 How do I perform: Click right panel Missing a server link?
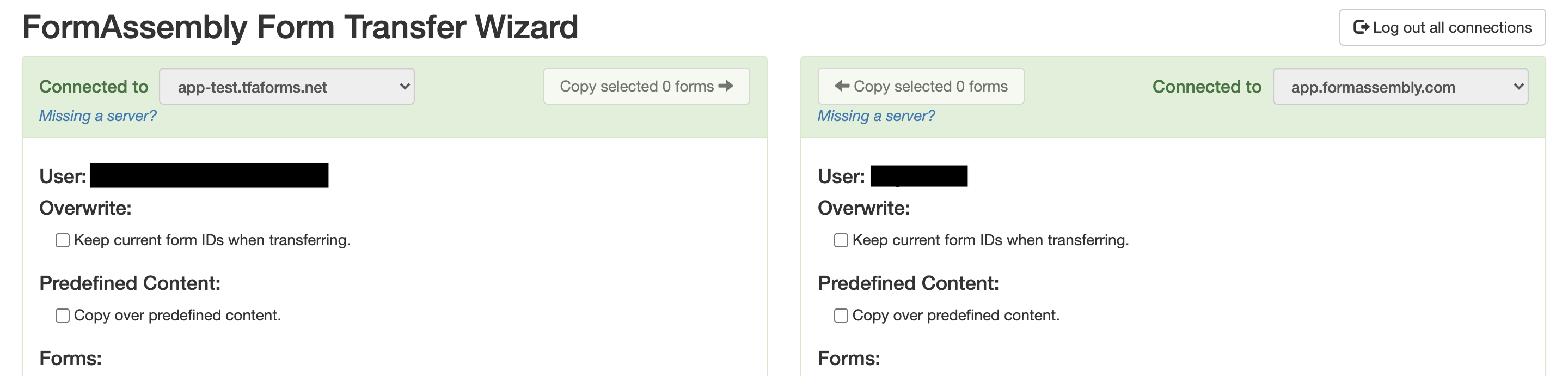(875, 116)
